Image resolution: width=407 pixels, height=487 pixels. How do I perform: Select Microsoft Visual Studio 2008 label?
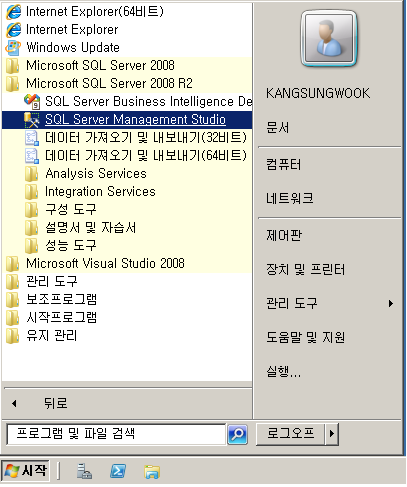[x=105, y=264]
